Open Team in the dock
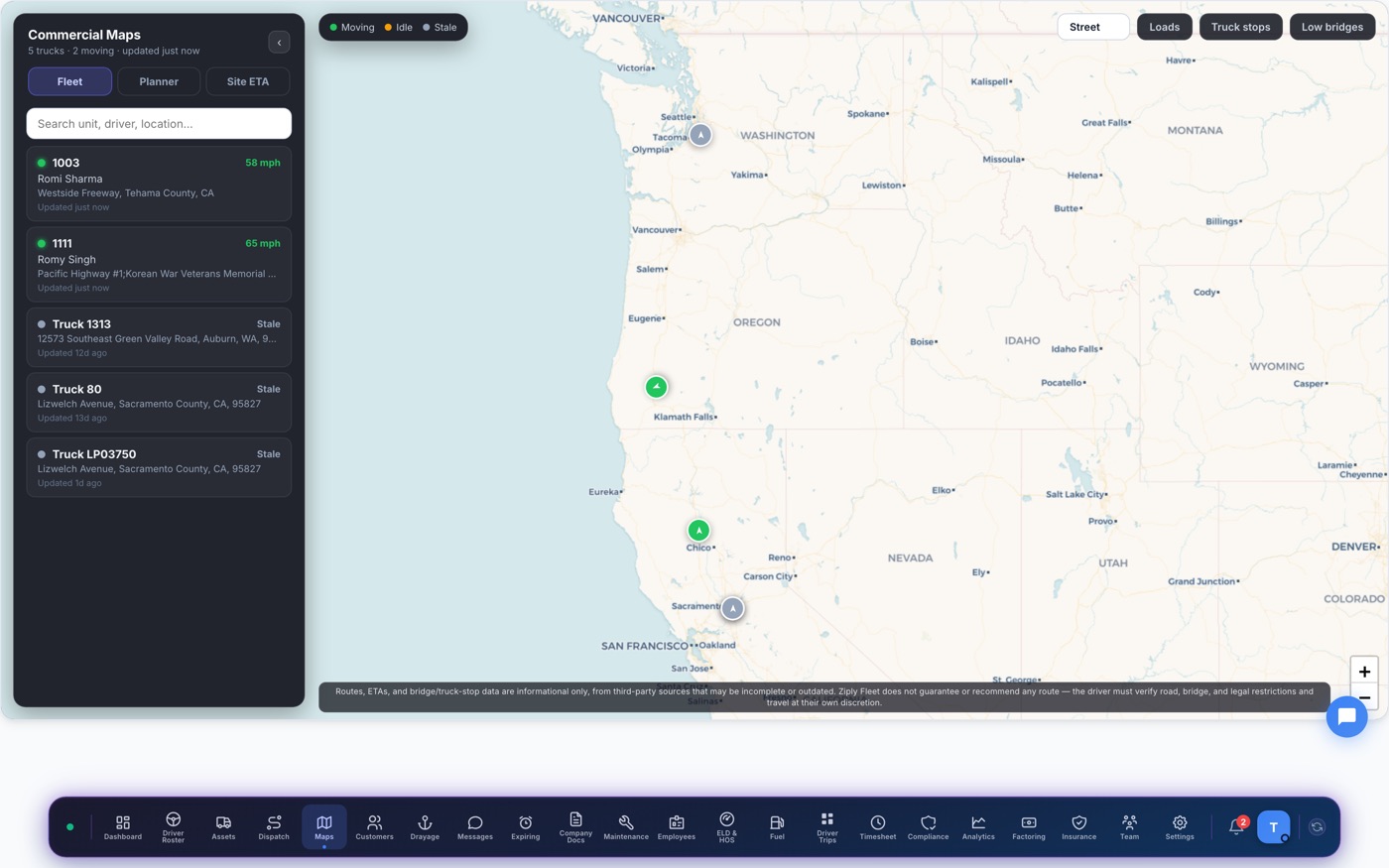Viewport: 1389px width, 868px height. 1129,827
